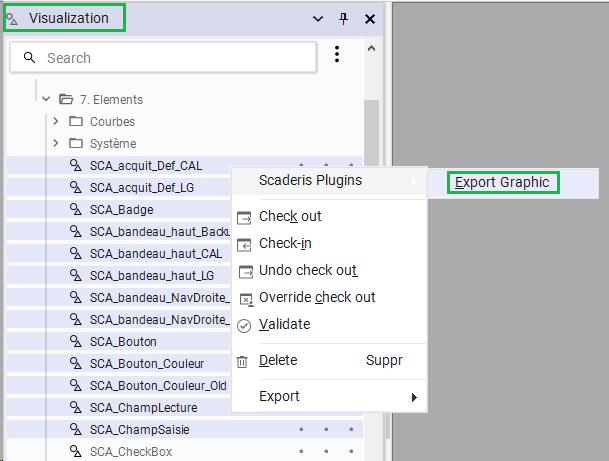Click the Check out icon in context menu
The width and height of the screenshot is (609, 461).
click(244, 217)
